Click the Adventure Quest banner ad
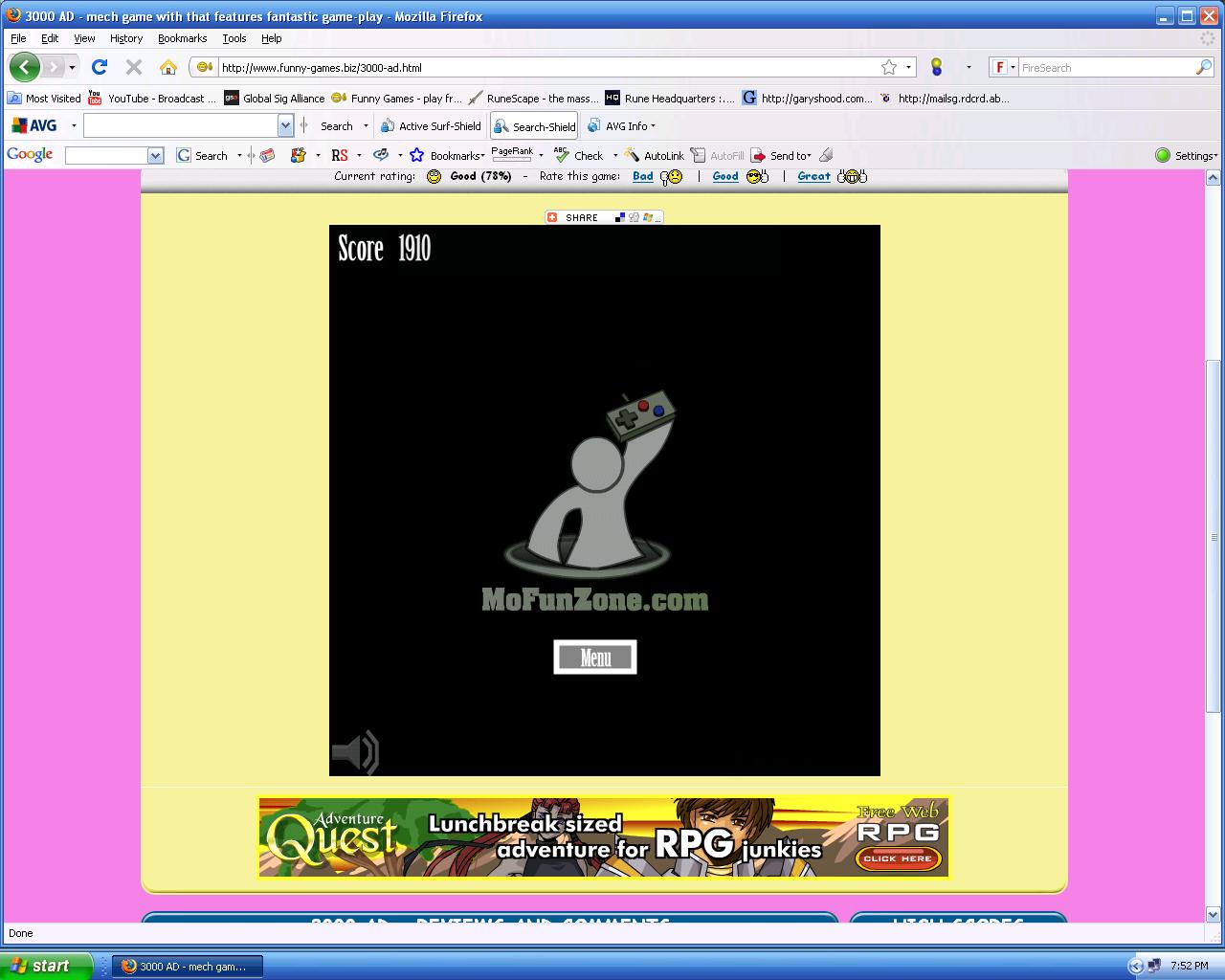 (604, 837)
